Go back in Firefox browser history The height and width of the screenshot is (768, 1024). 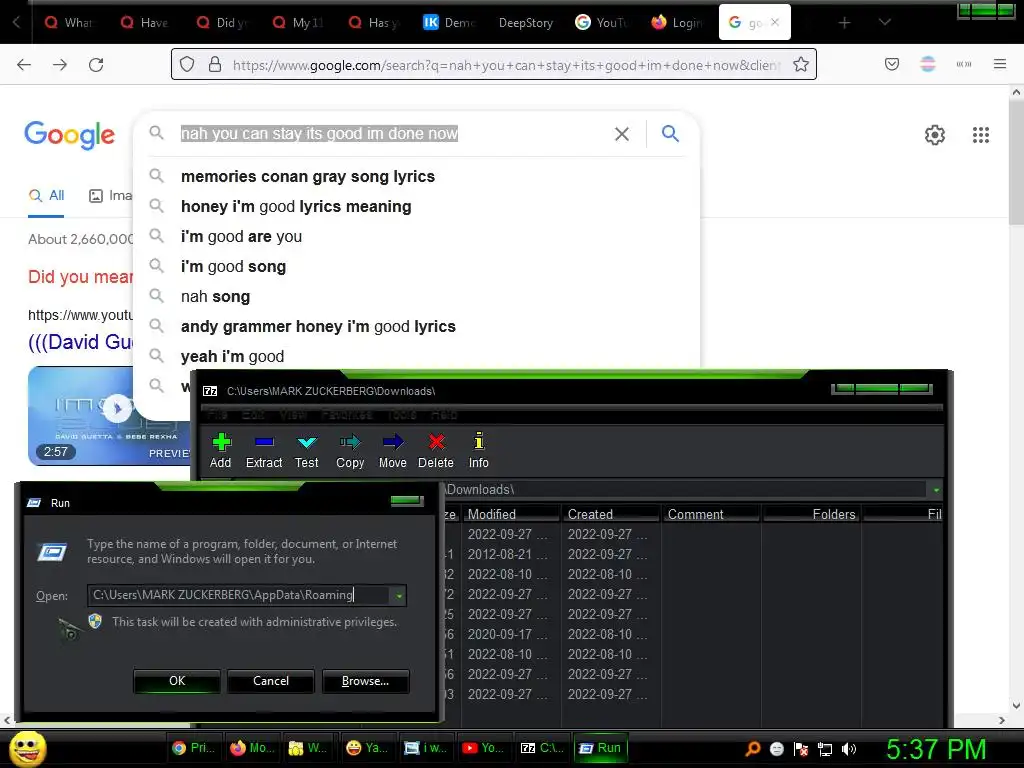(x=24, y=65)
